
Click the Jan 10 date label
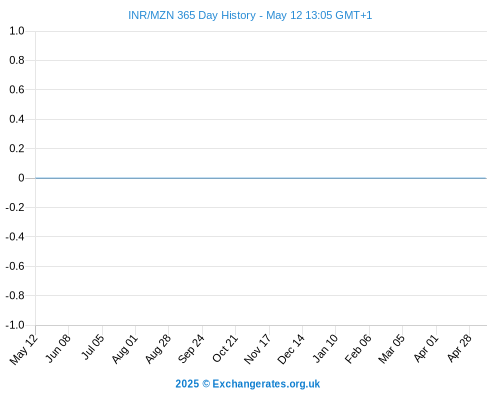pyautogui.click(x=325, y=348)
